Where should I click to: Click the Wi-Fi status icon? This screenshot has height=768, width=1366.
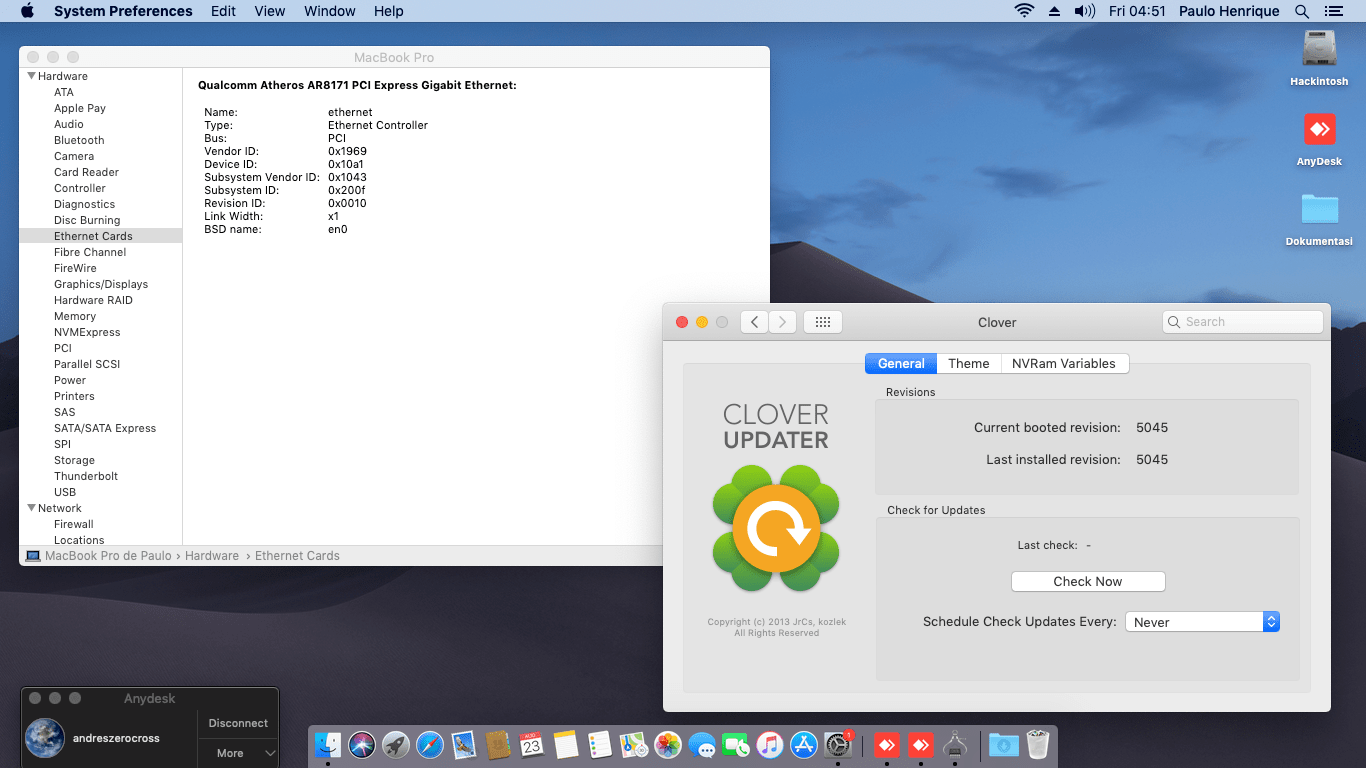coord(1024,11)
